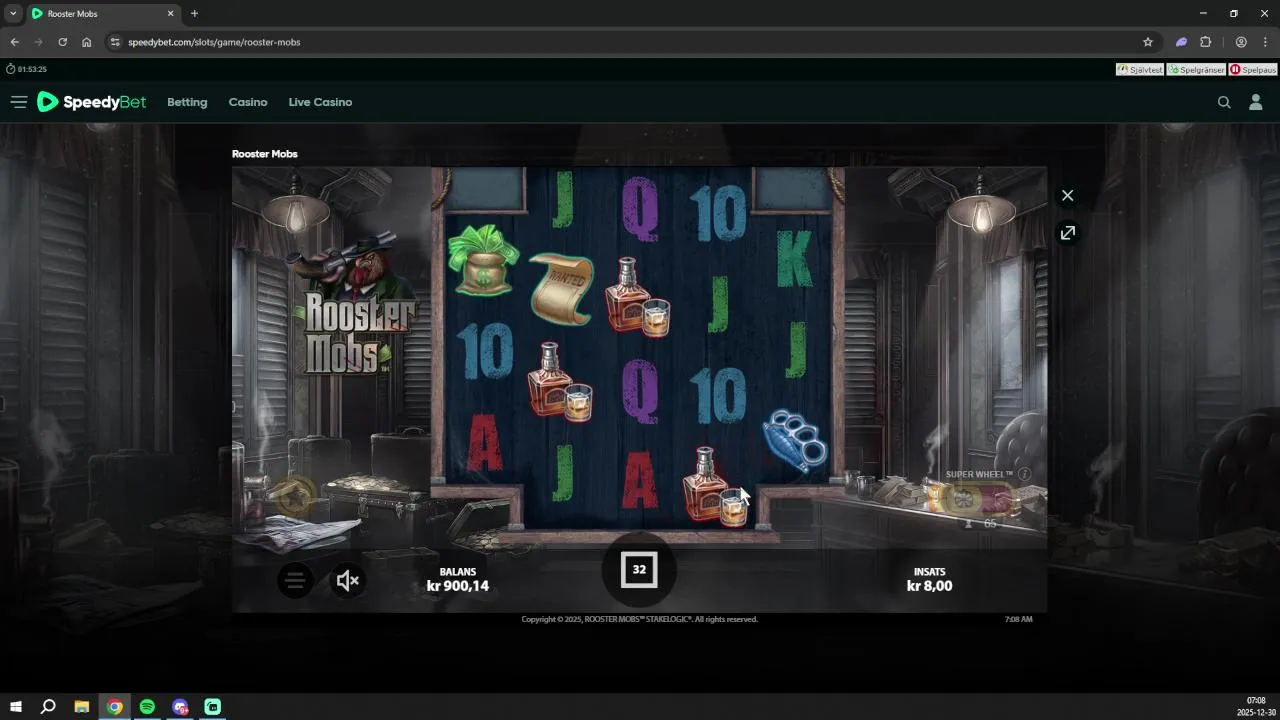Click the Spelpaus button

click(x=1253, y=69)
